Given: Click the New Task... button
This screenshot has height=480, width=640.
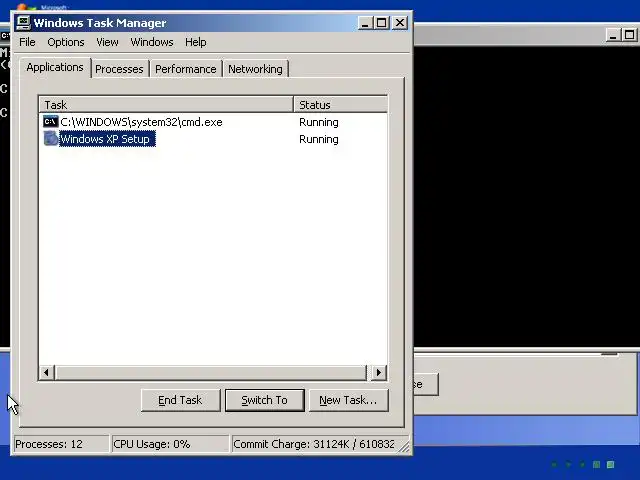Looking at the screenshot, I should [349, 400].
